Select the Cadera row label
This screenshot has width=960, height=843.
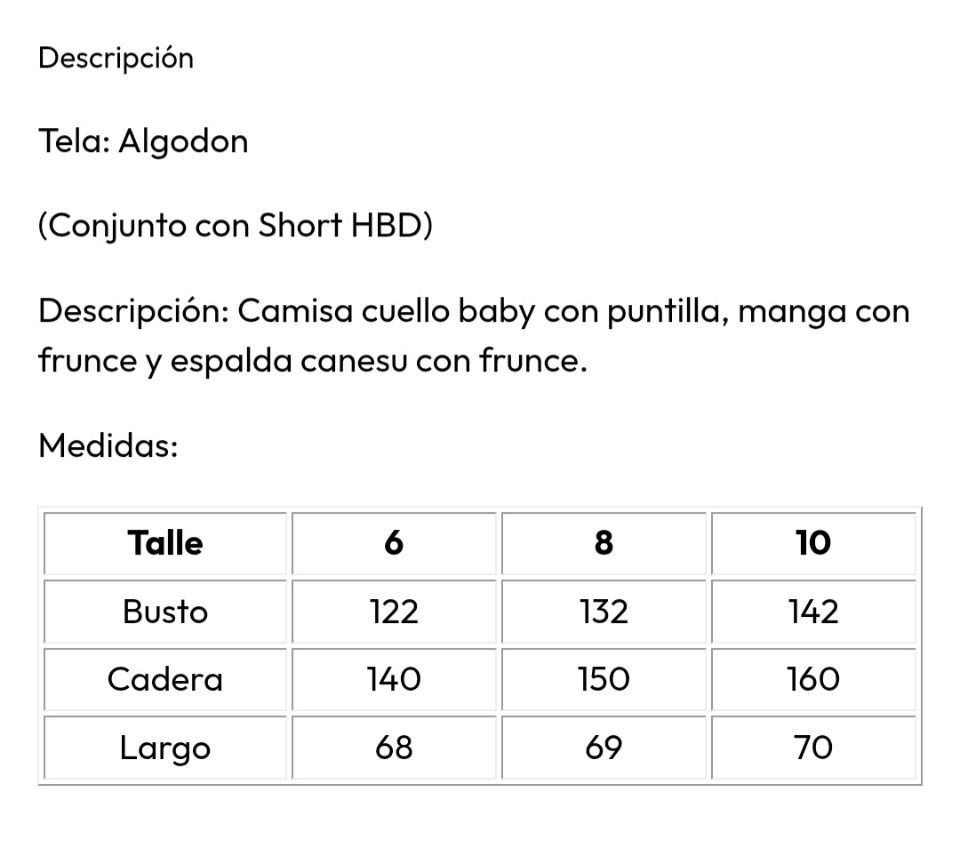click(165, 680)
